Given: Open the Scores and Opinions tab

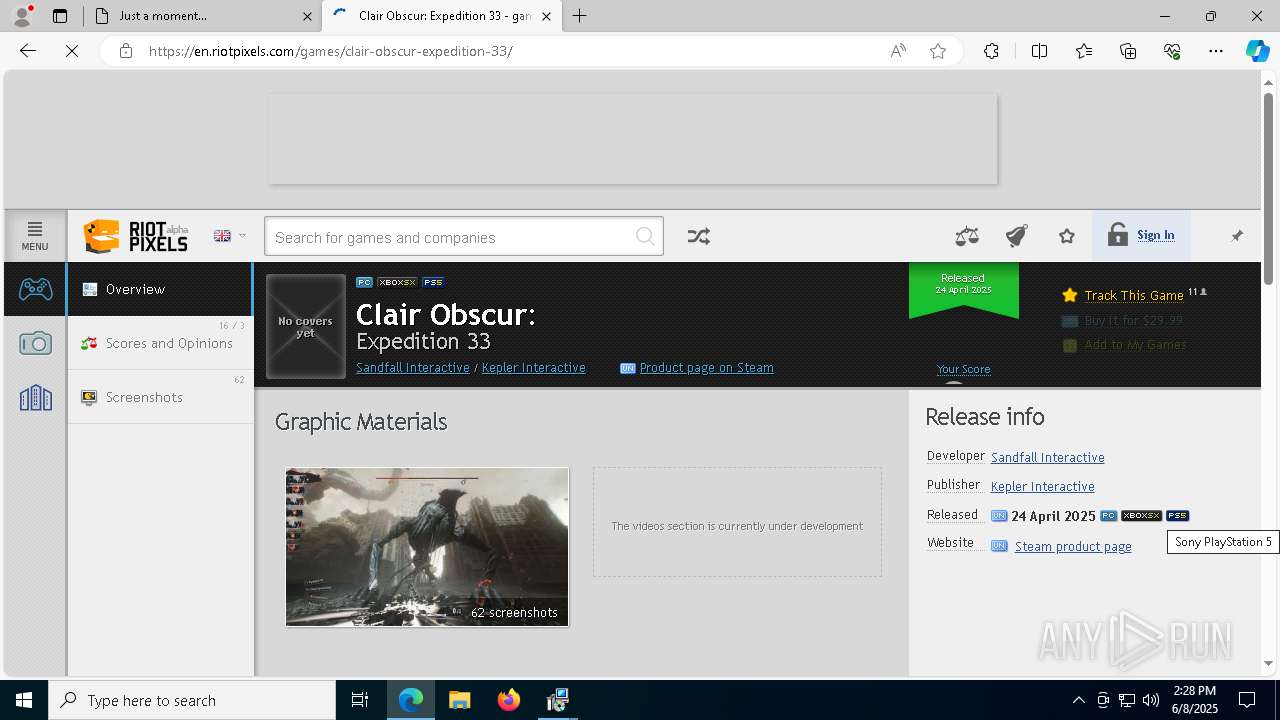Looking at the screenshot, I should point(160,343).
